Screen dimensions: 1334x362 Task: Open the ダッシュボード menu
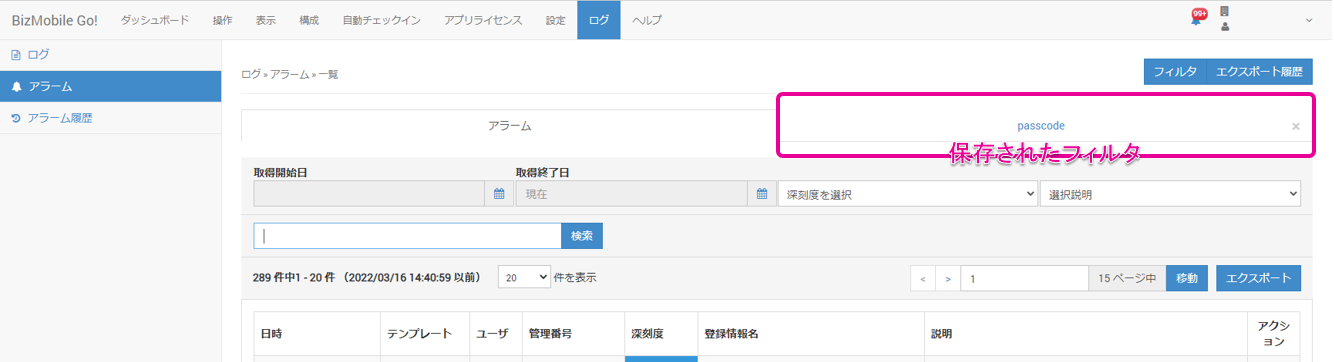point(154,20)
